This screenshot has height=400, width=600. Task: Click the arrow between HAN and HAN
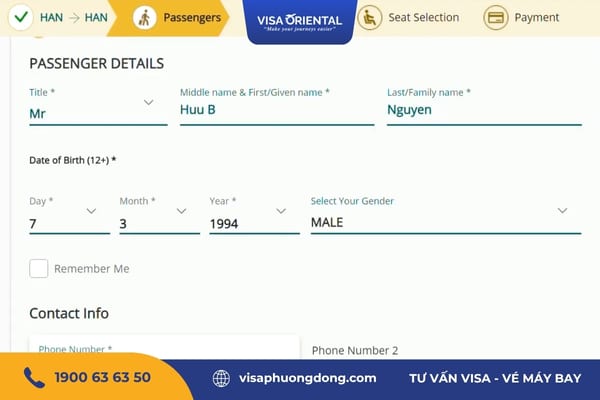[x=74, y=18]
